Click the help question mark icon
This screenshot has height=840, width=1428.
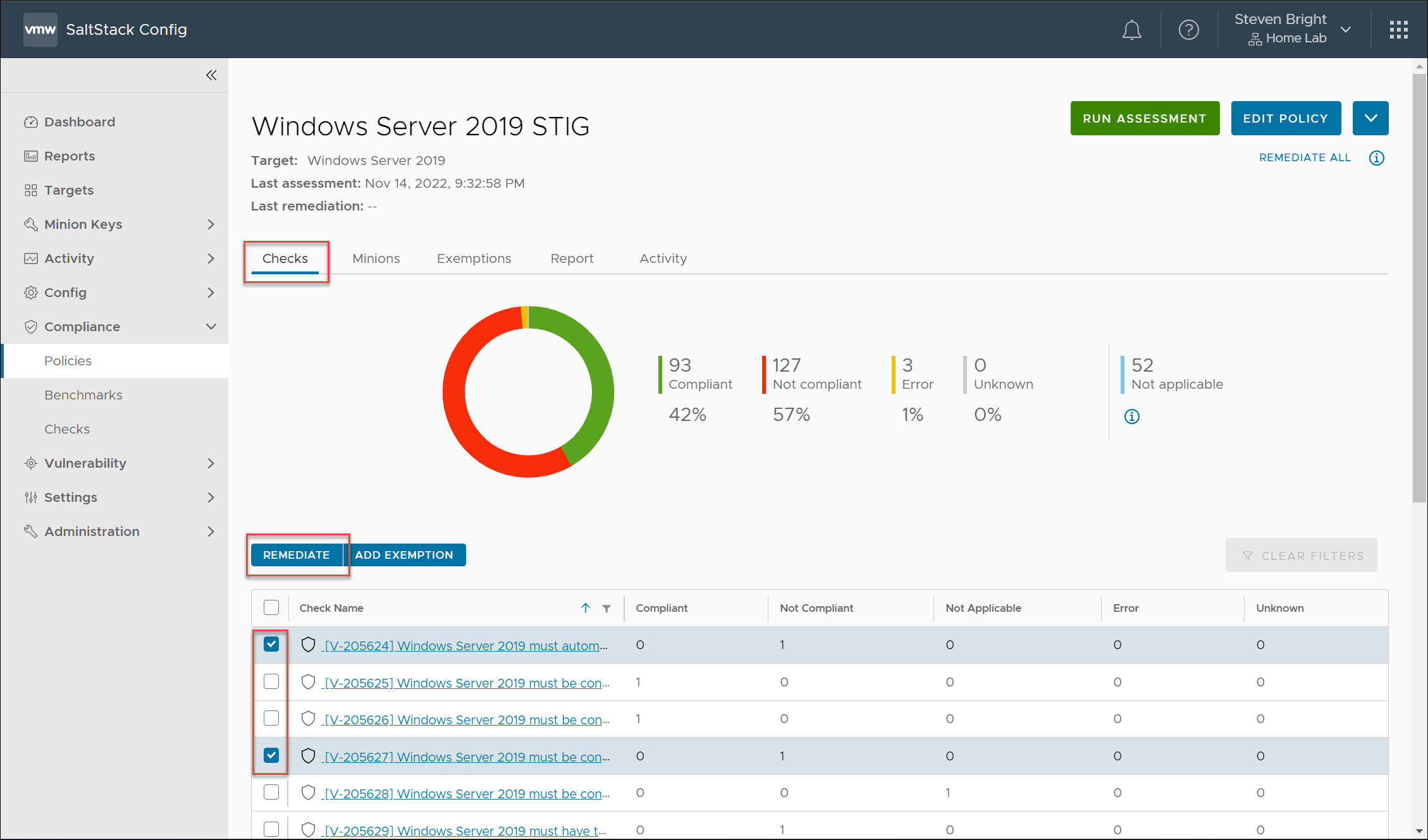1188,30
